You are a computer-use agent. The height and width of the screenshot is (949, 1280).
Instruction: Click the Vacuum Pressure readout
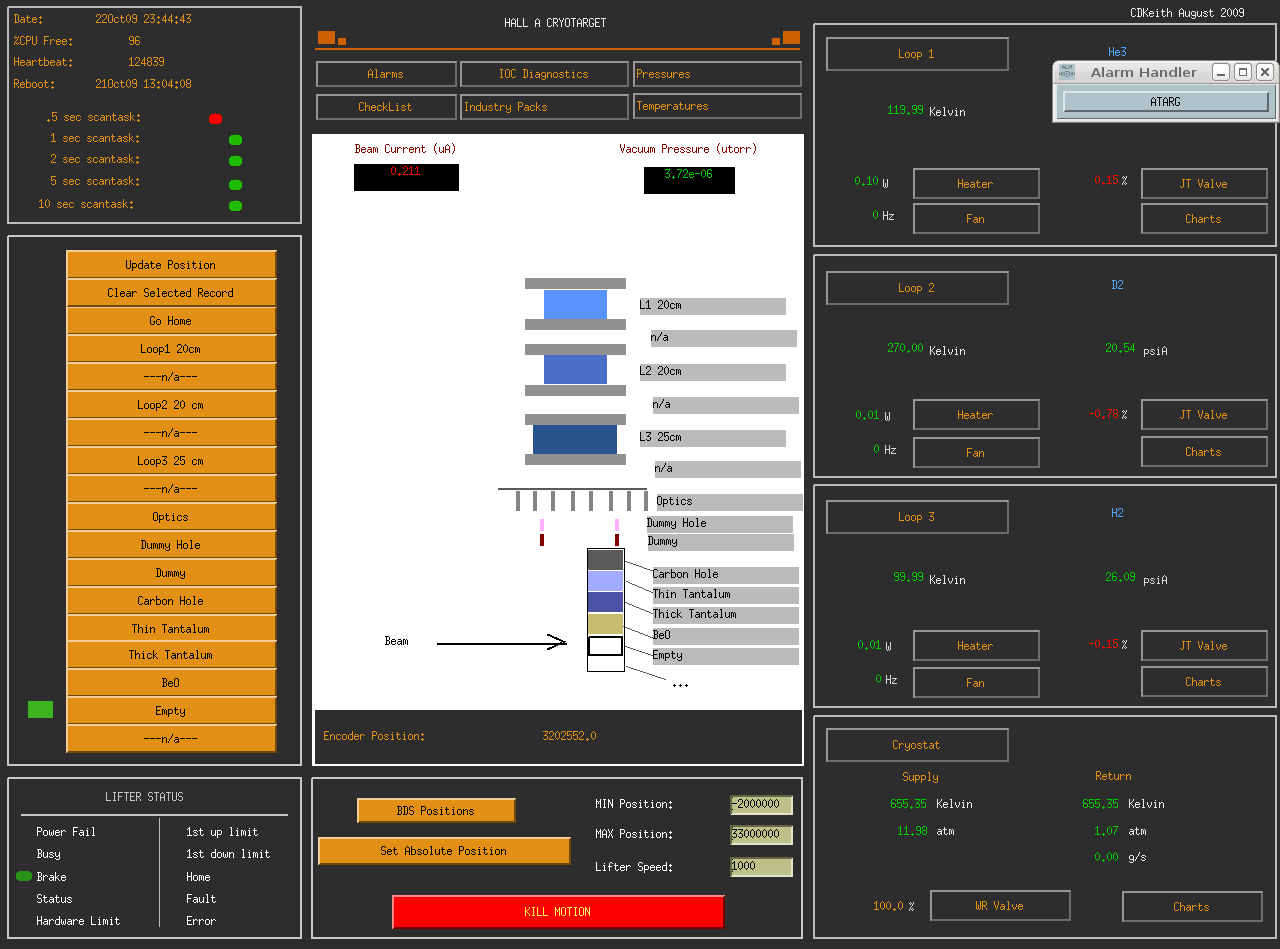click(689, 180)
